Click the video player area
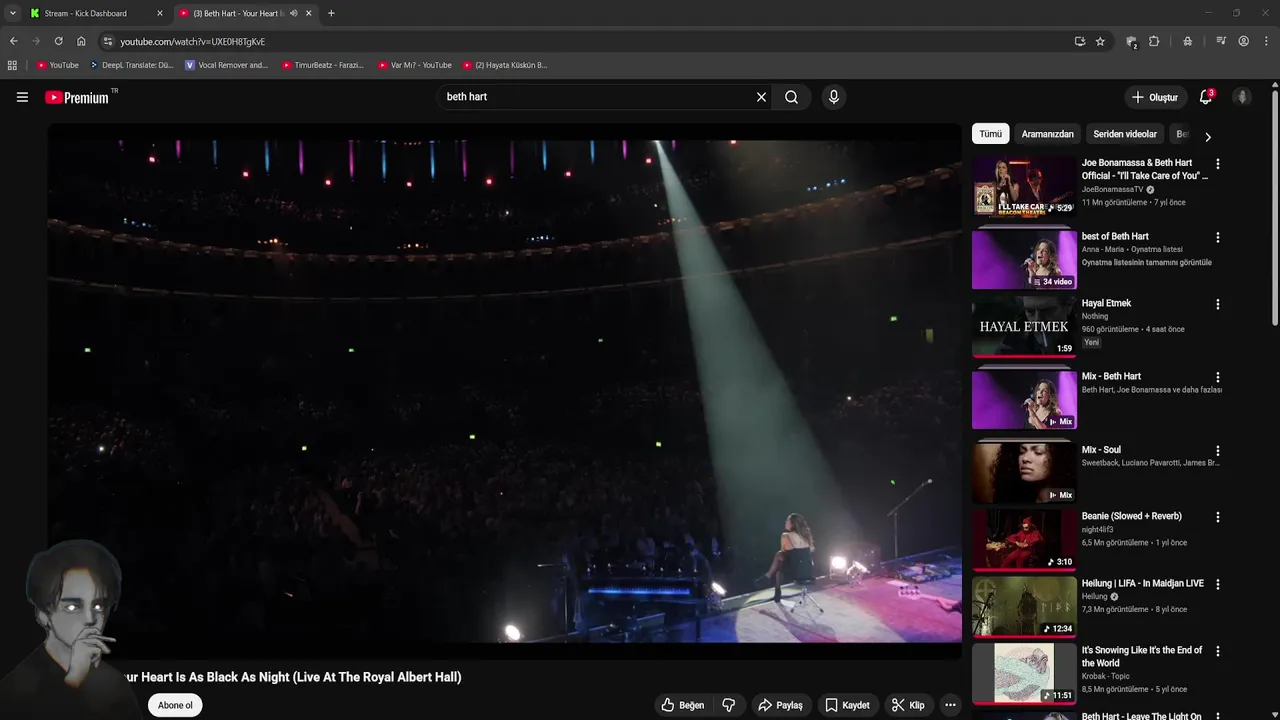1280x720 pixels. [505, 390]
